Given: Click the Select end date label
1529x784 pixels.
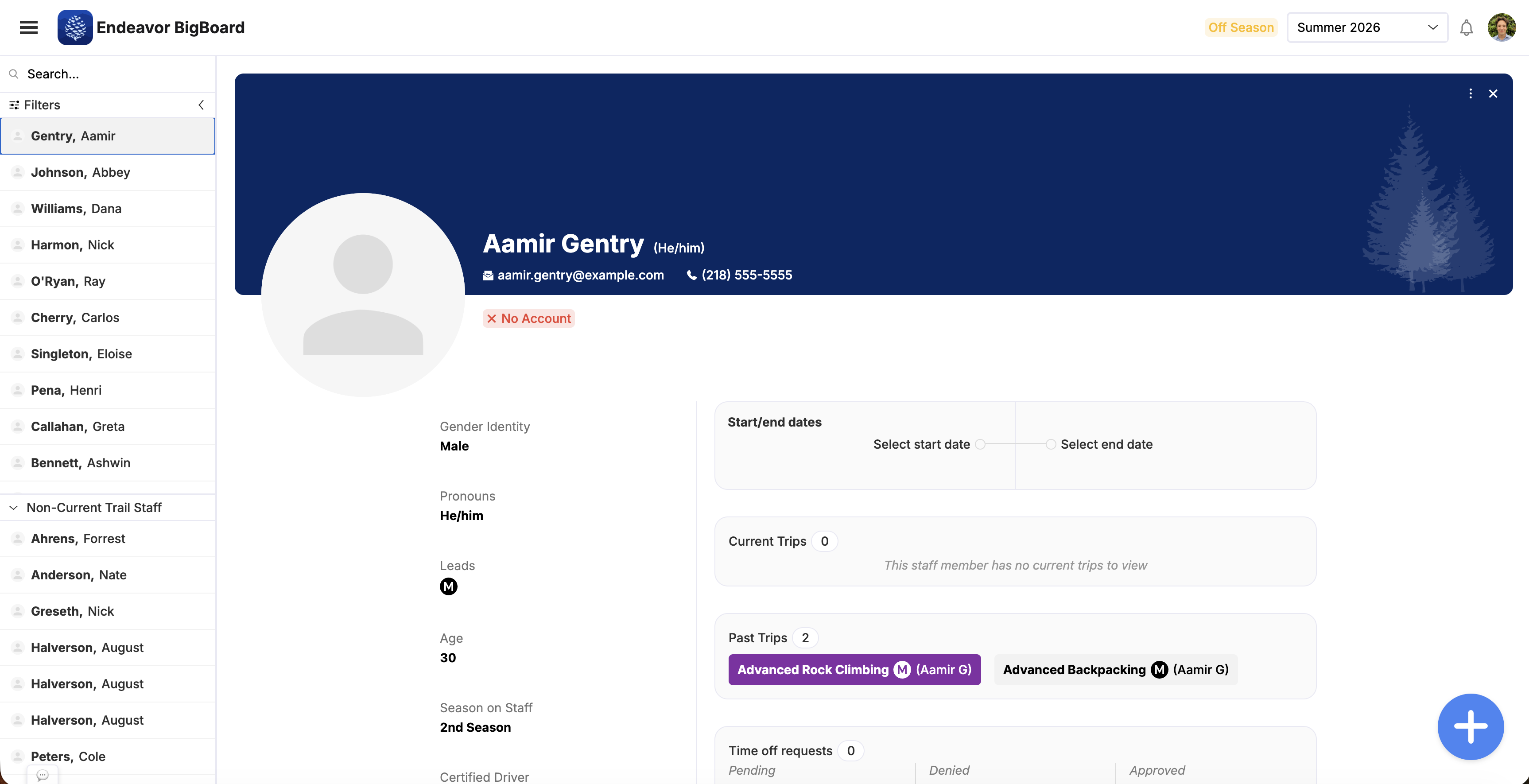Looking at the screenshot, I should [x=1106, y=444].
